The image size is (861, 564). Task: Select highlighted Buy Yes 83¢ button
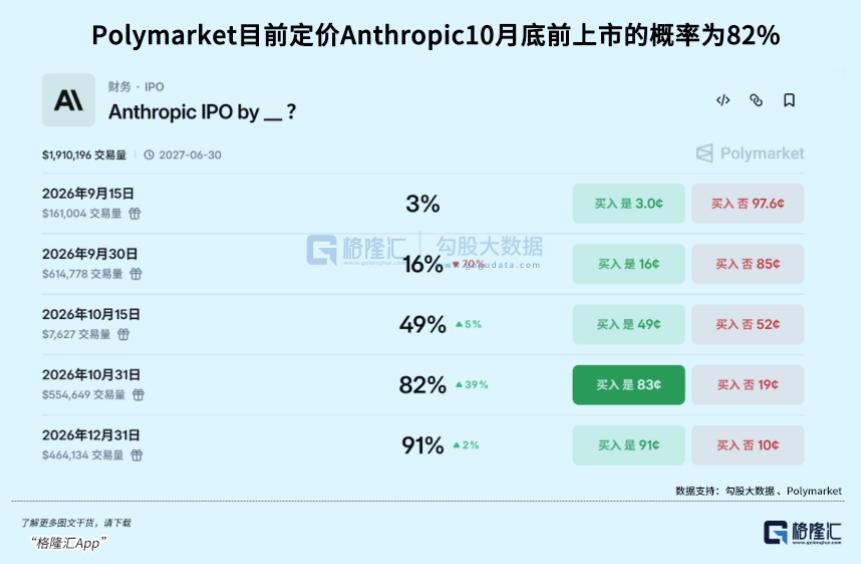pyautogui.click(x=629, y=385)
